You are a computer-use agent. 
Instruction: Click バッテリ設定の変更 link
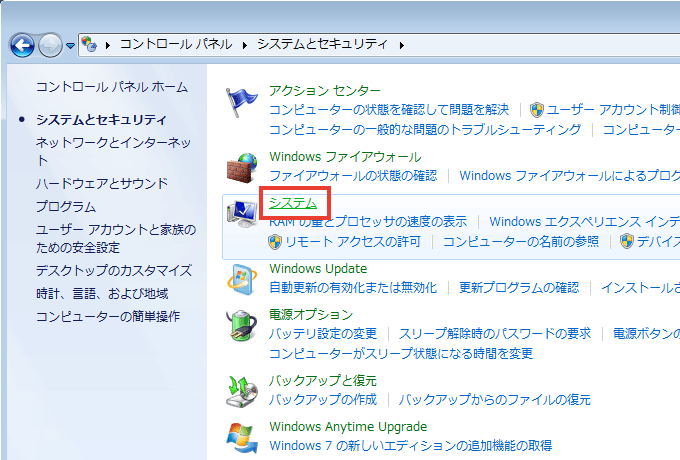pyautogui.click(x=323, y=333)
